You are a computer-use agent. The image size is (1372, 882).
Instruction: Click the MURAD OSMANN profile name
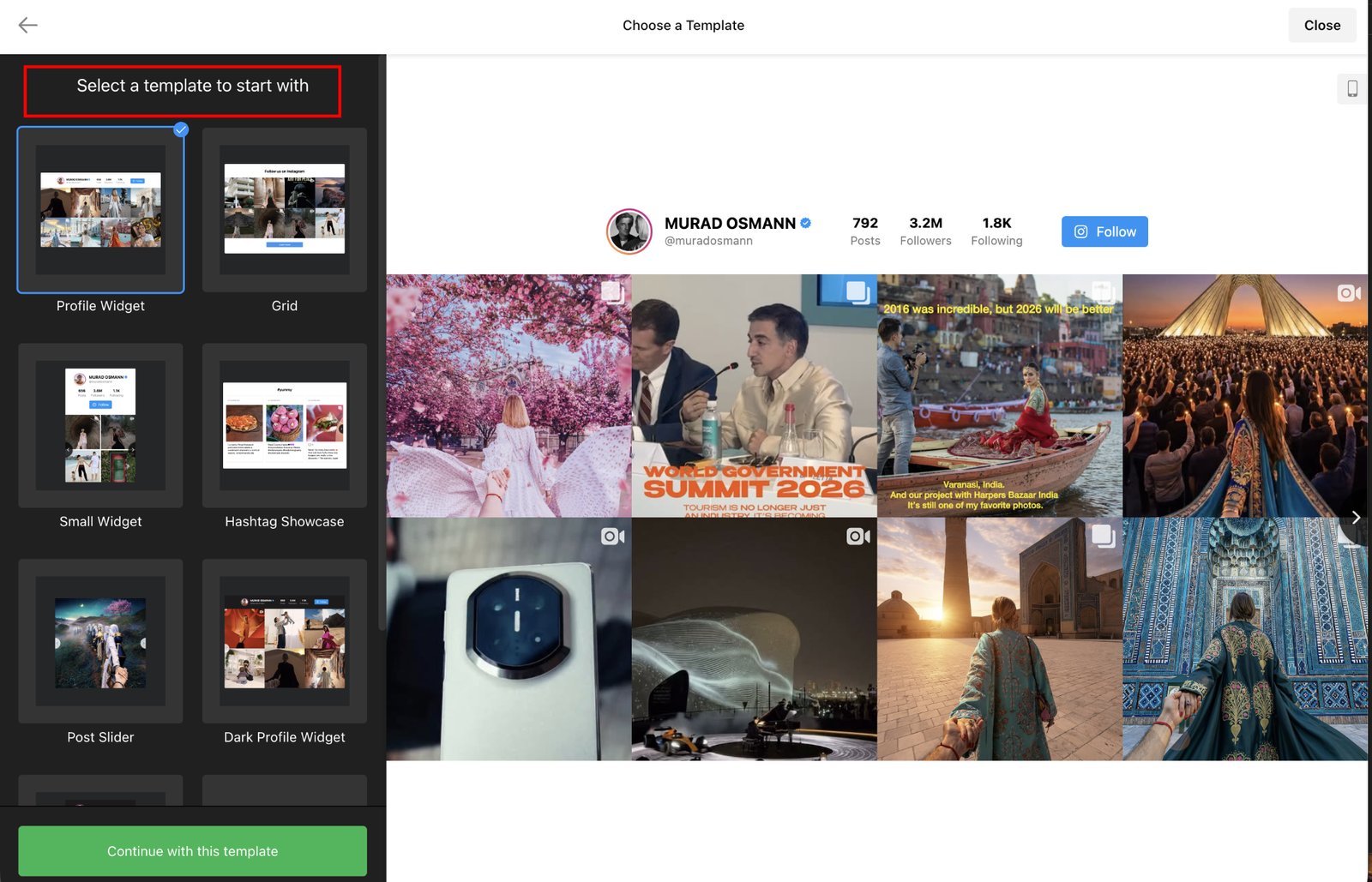point(730,223)
